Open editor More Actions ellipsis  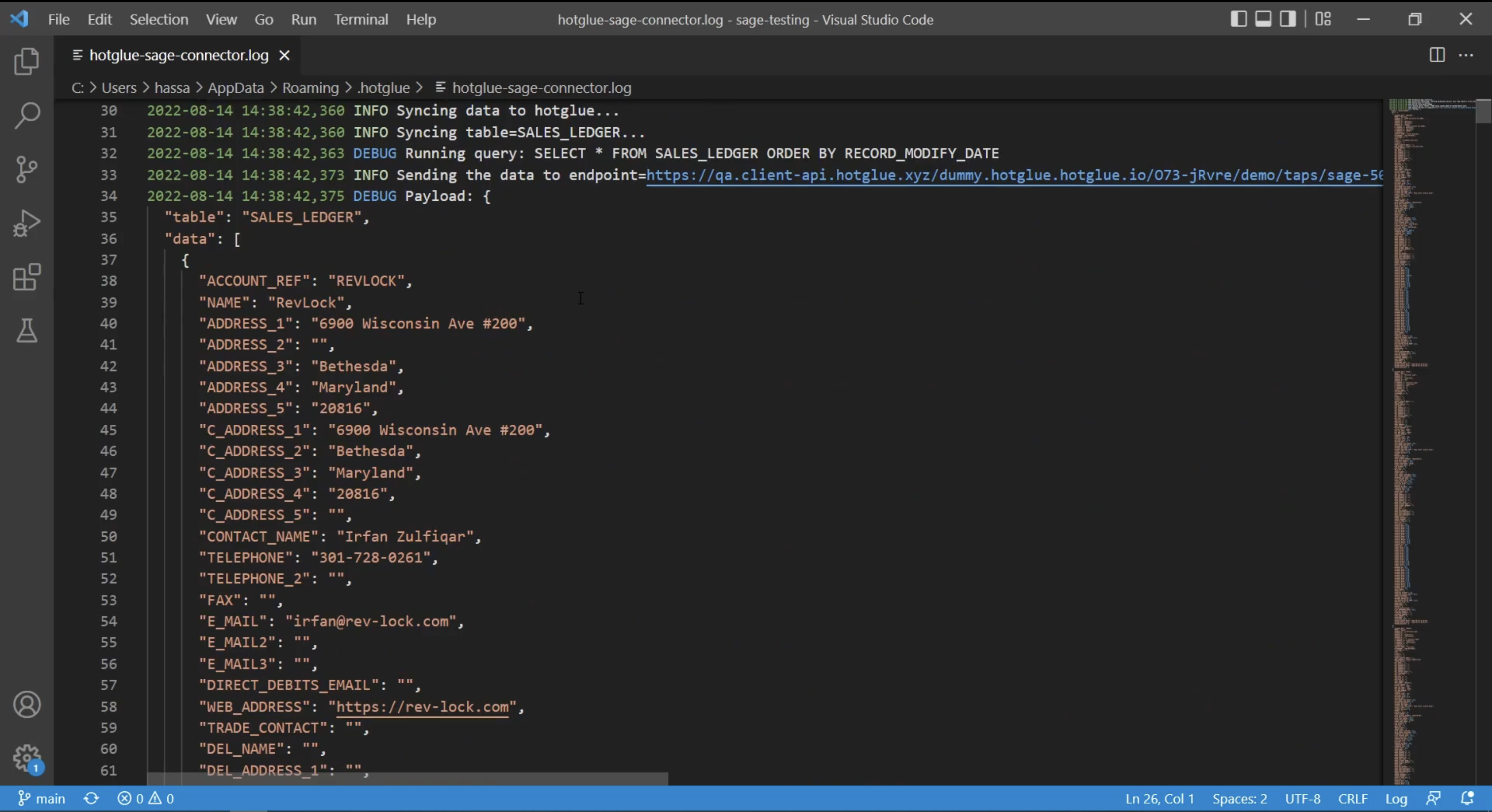(1466, 55)
